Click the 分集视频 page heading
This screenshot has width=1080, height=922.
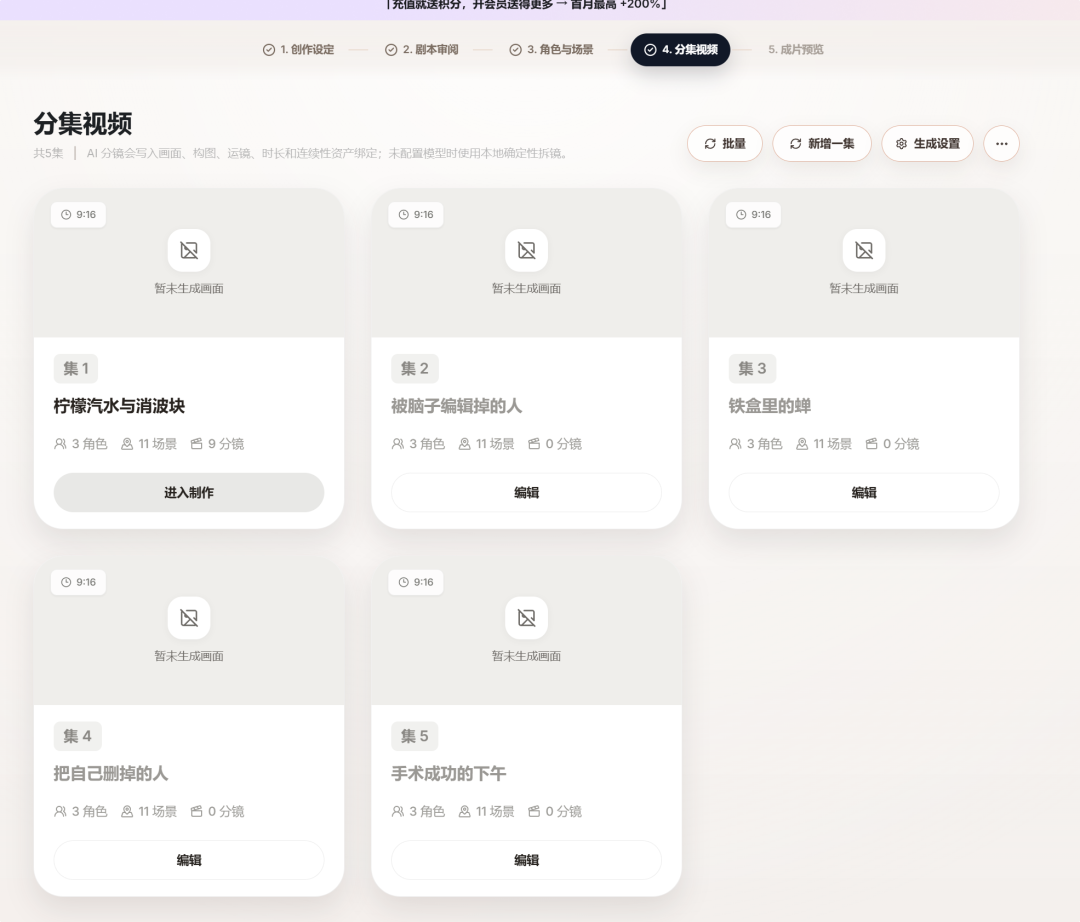83,124
